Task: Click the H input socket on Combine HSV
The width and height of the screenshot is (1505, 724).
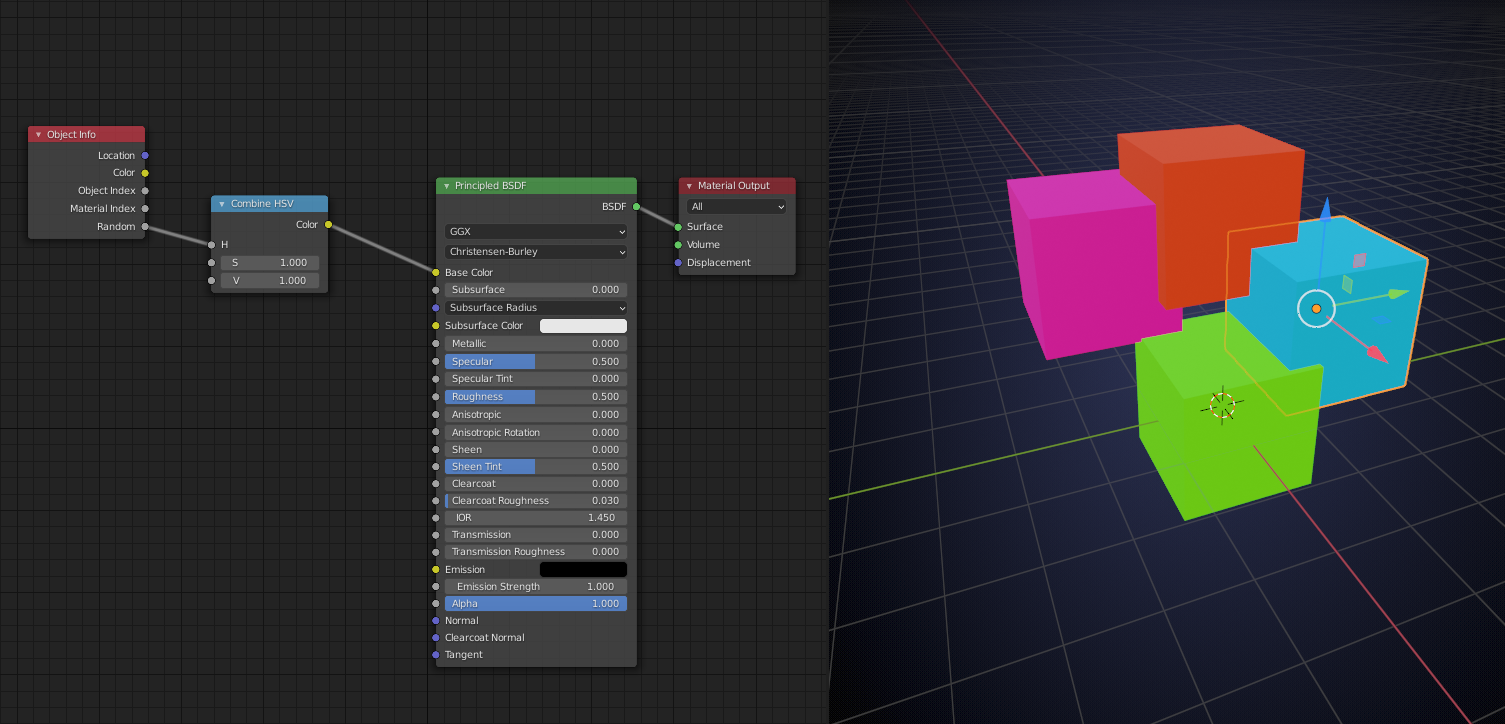Action: pyautogui.click(x=211, y=245)
